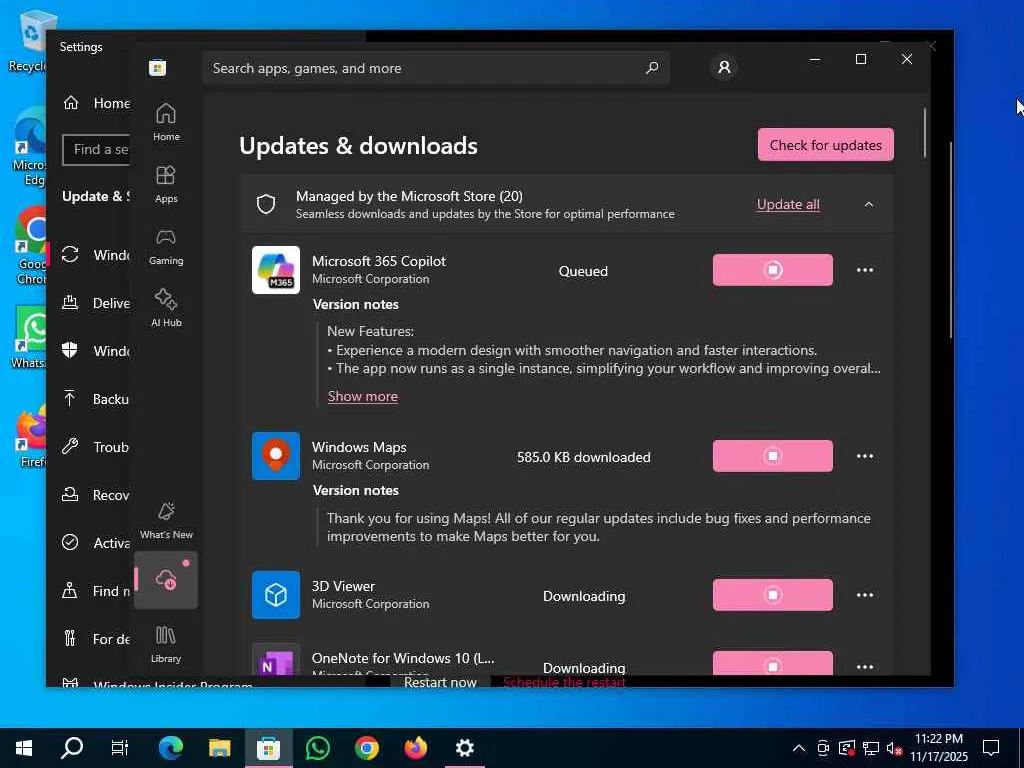1024x768 pixels.
Task: Click Settings Home in the Settings window
Action: [x=97, y=103]
